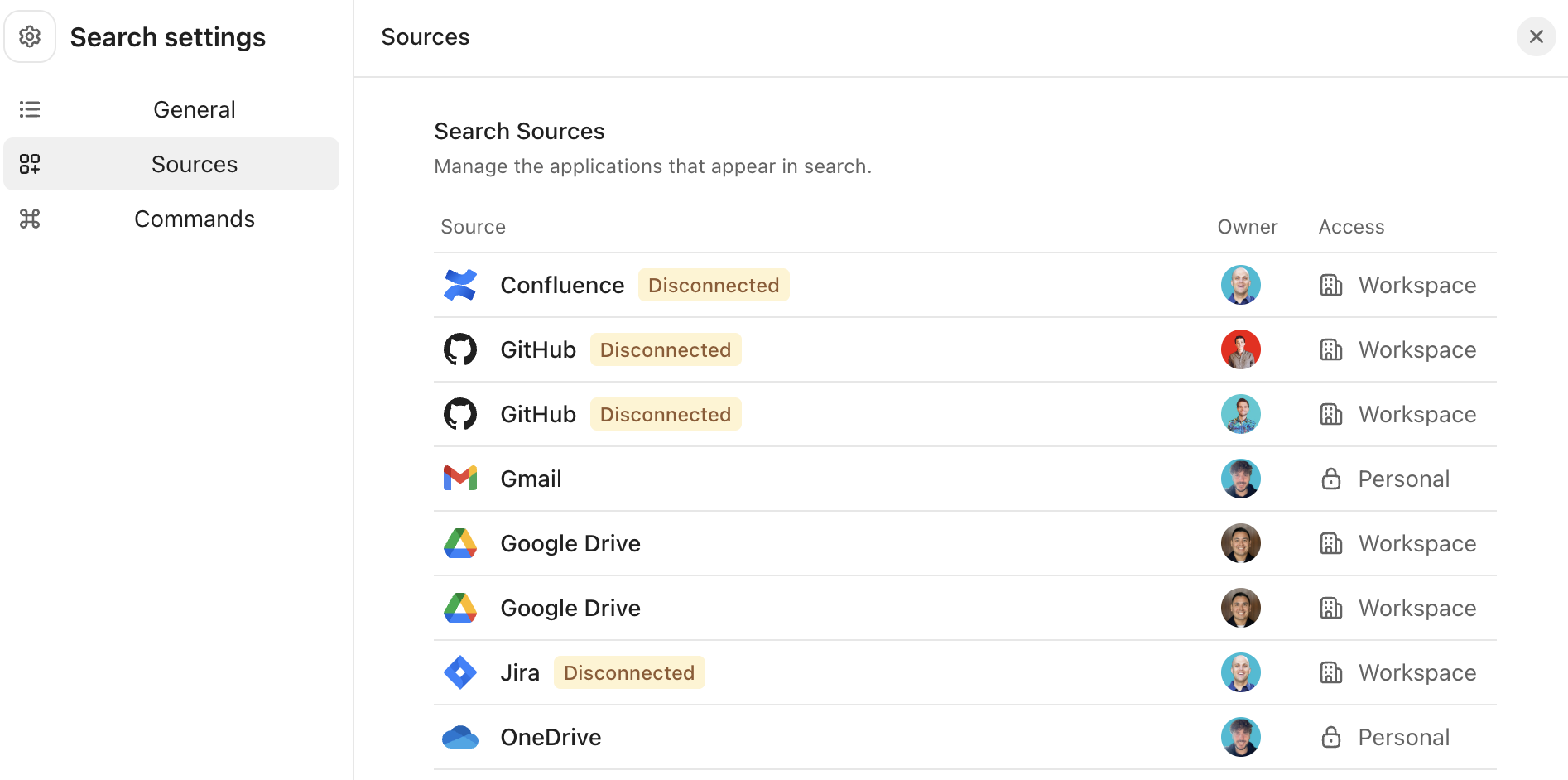Click the GitHub logo with red-avatar owner

[460, 349]
